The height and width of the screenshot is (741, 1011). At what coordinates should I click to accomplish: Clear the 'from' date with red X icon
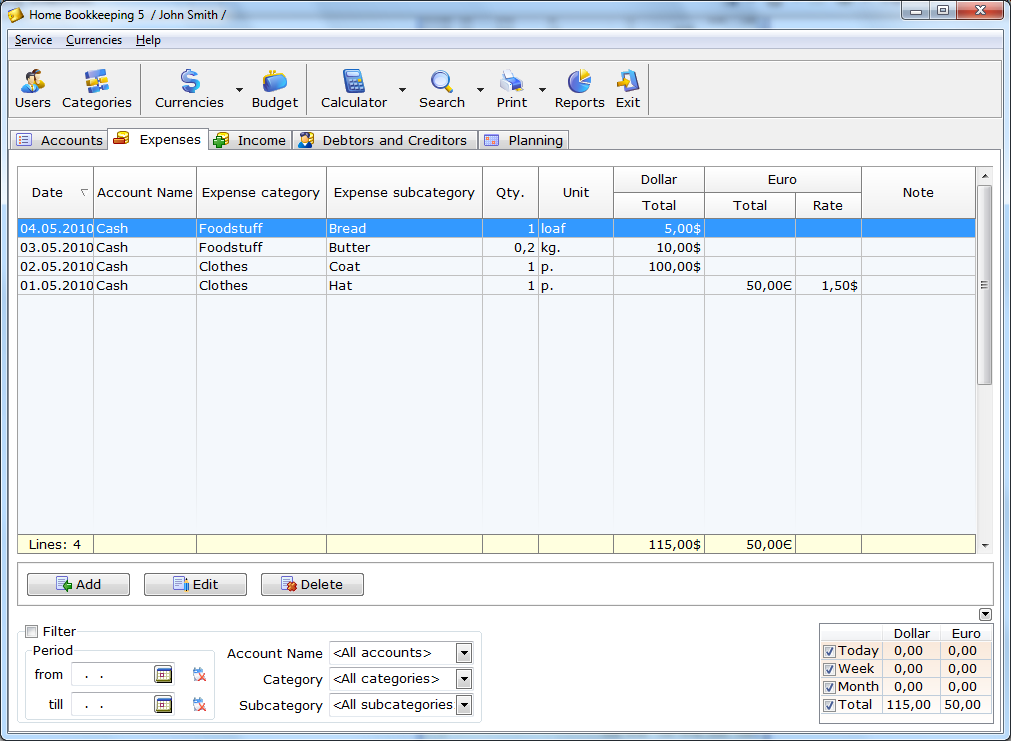tap(199, 675)
